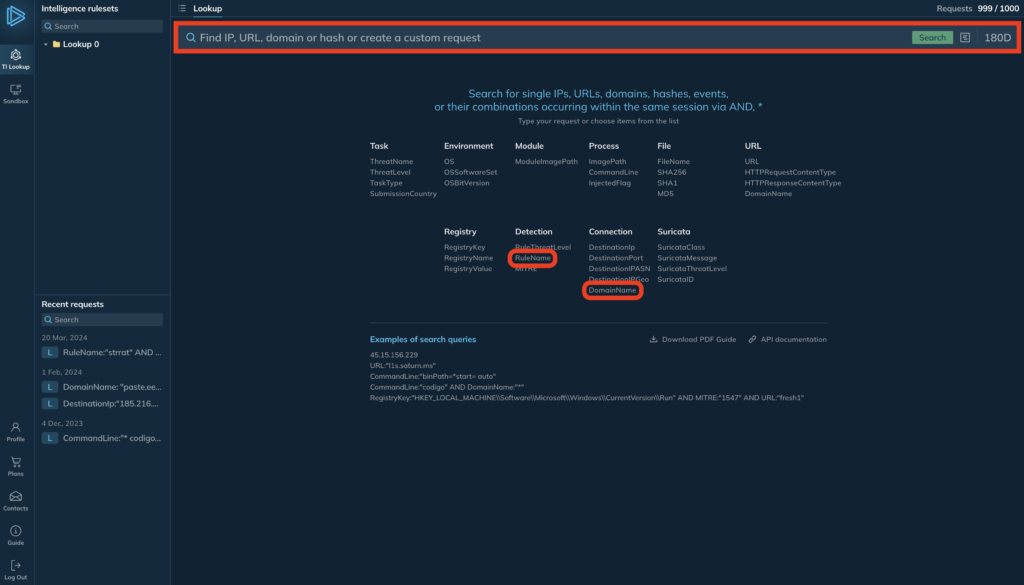Toggle the list icon next to Lookup tab
Screen dimensions: 1024x585
[181, 8]
